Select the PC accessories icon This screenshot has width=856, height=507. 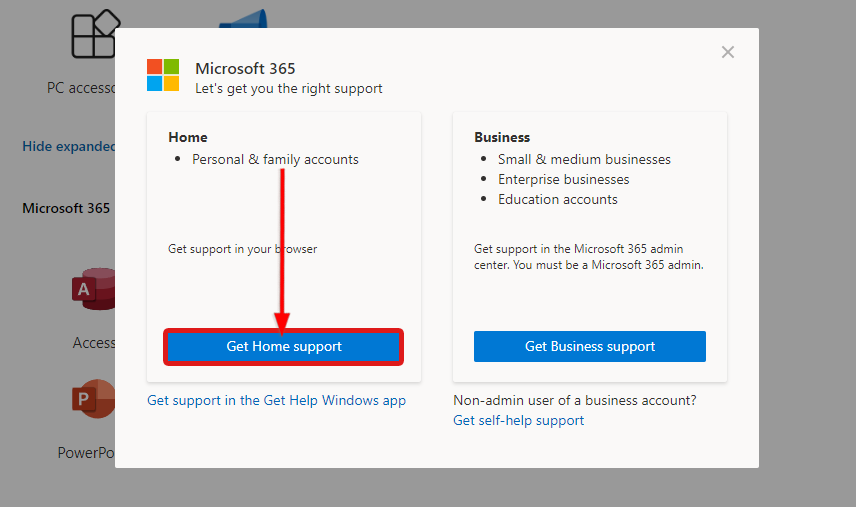click(94, 34)
